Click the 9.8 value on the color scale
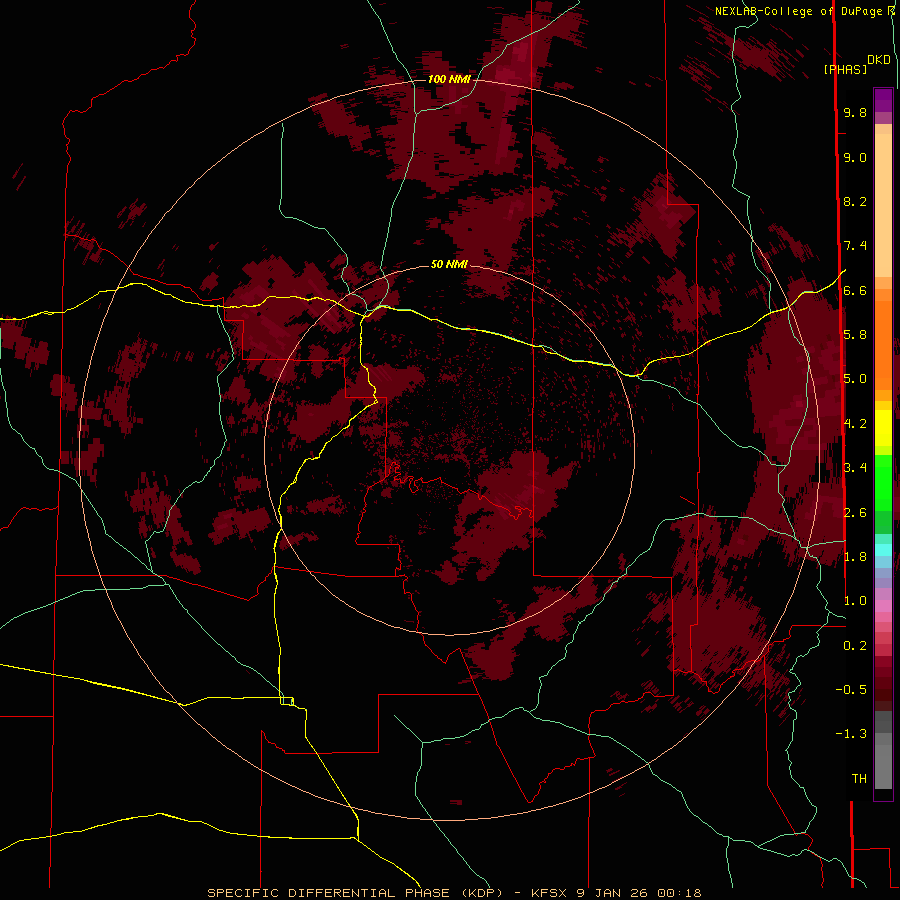Screen dimensions: 900x900 click(855, 112)
